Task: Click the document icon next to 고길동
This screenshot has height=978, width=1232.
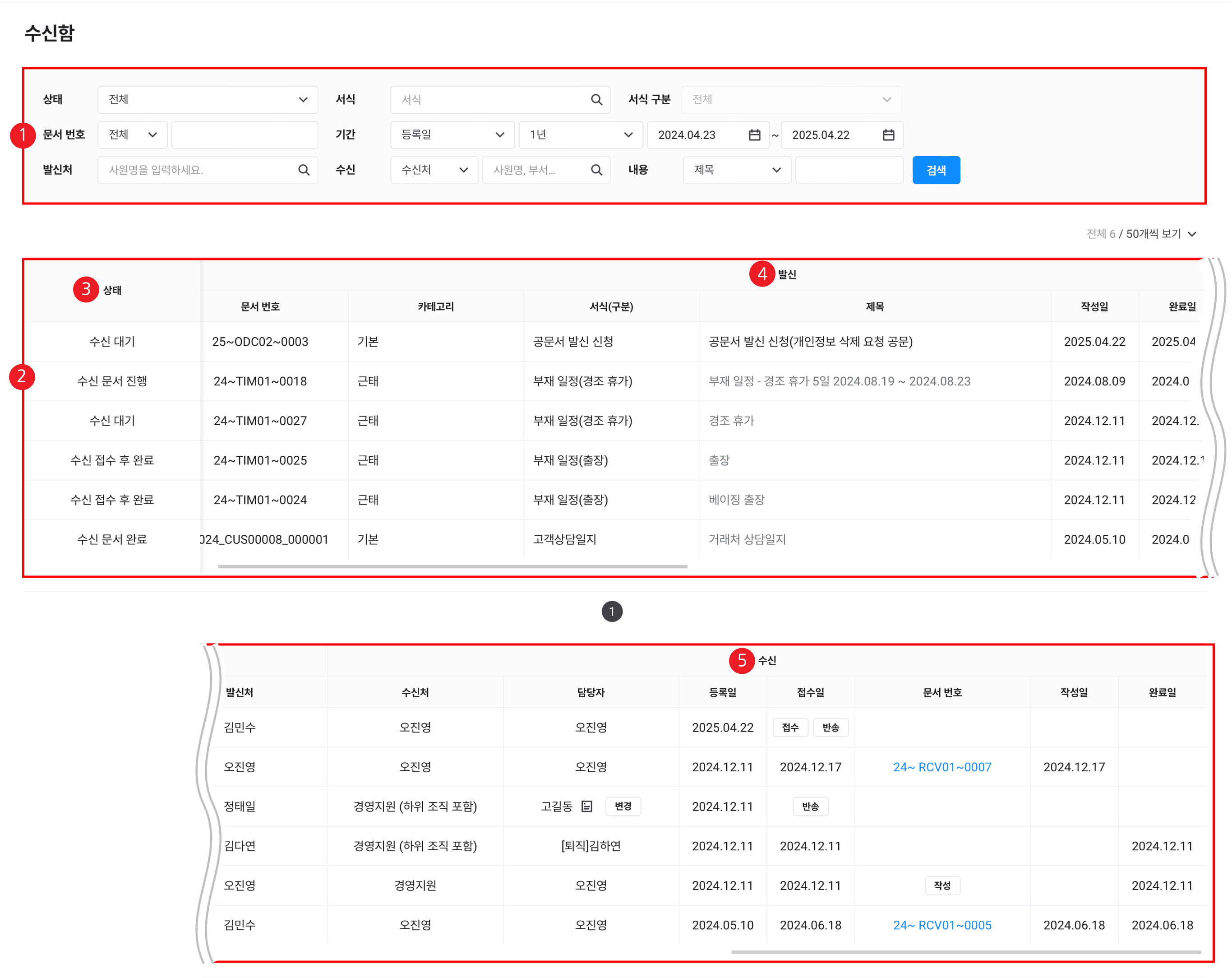Action: 586,806
